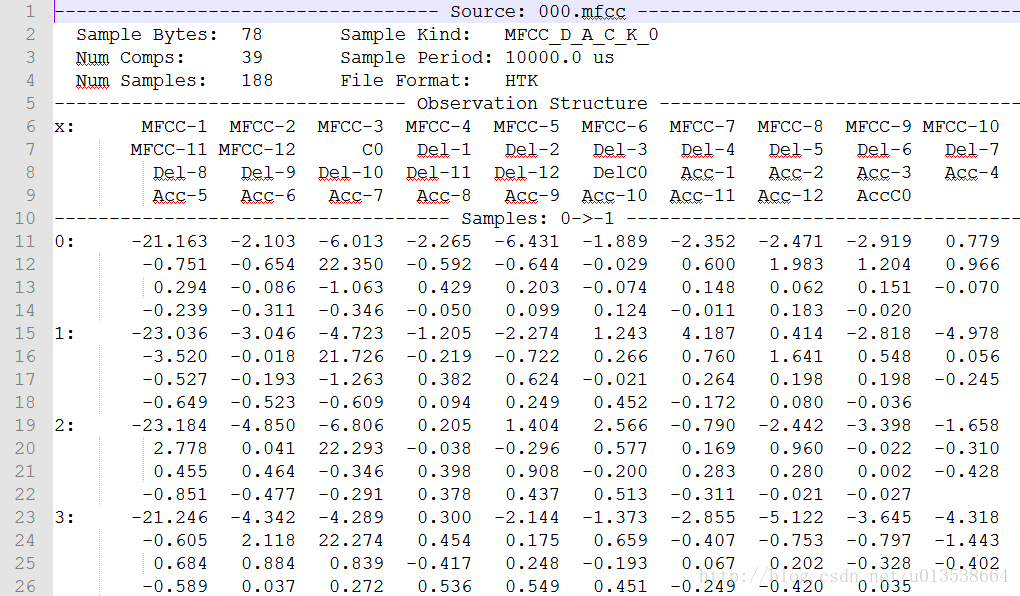Click sample index '0:' label
Screen dimensions: 1020x596
[x=64, y=242]
